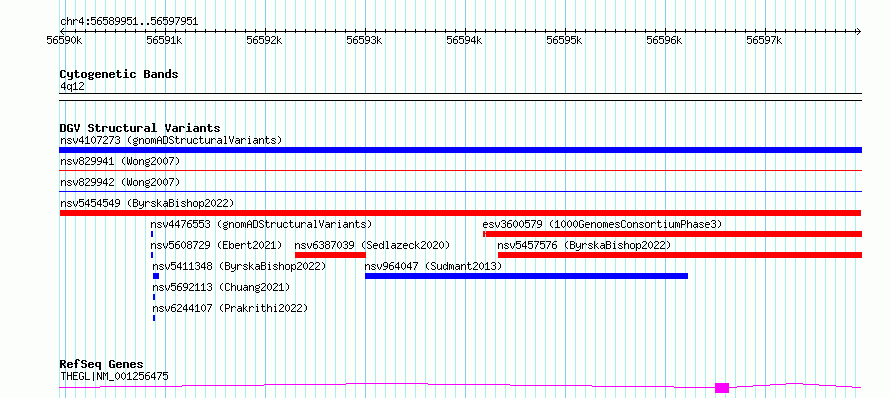Click the Cytogenetic Bands track heading
Viewport: 890px width, 398px height.
click(x=119, y=74)
